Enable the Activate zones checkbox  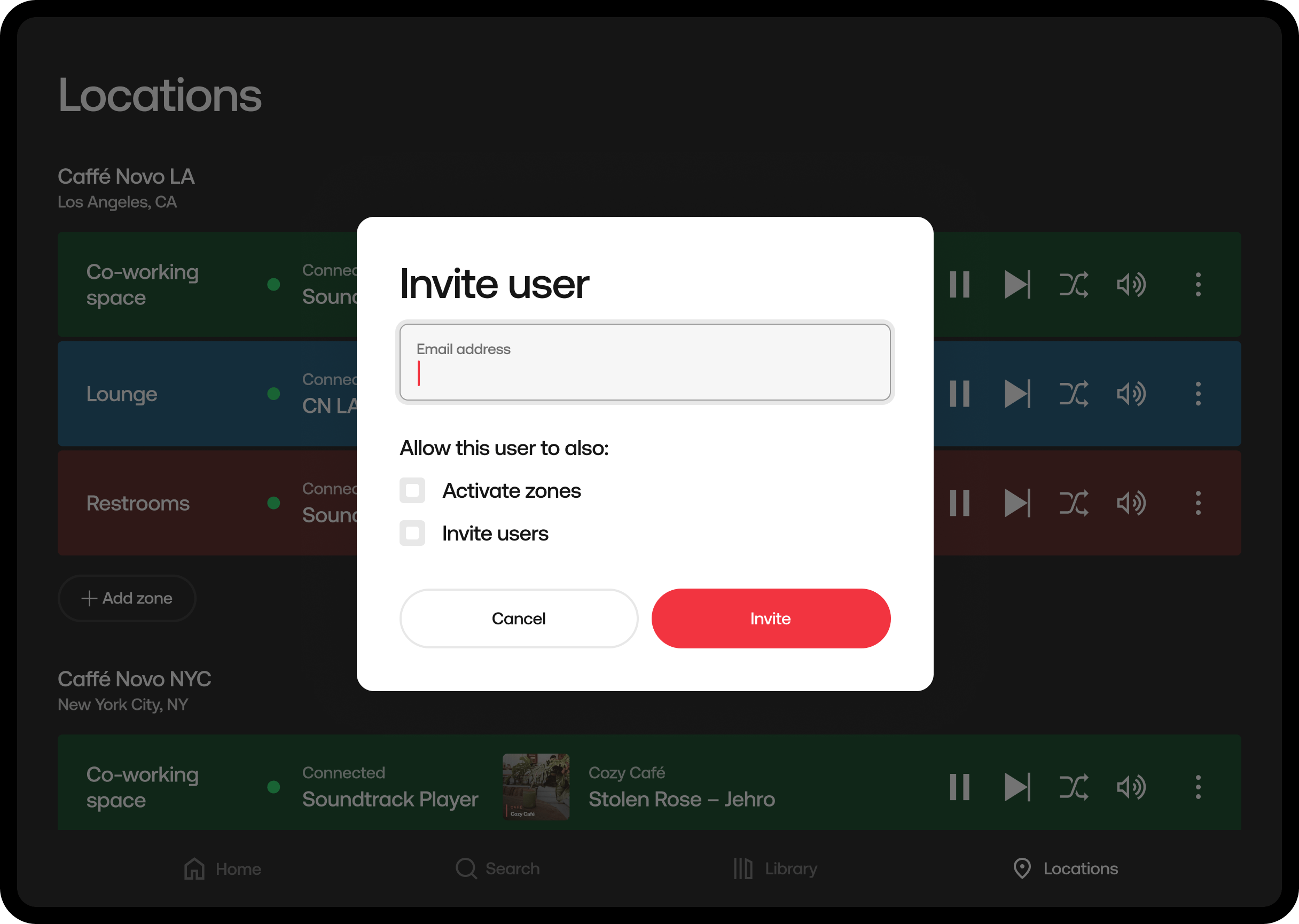click(412, 490)
